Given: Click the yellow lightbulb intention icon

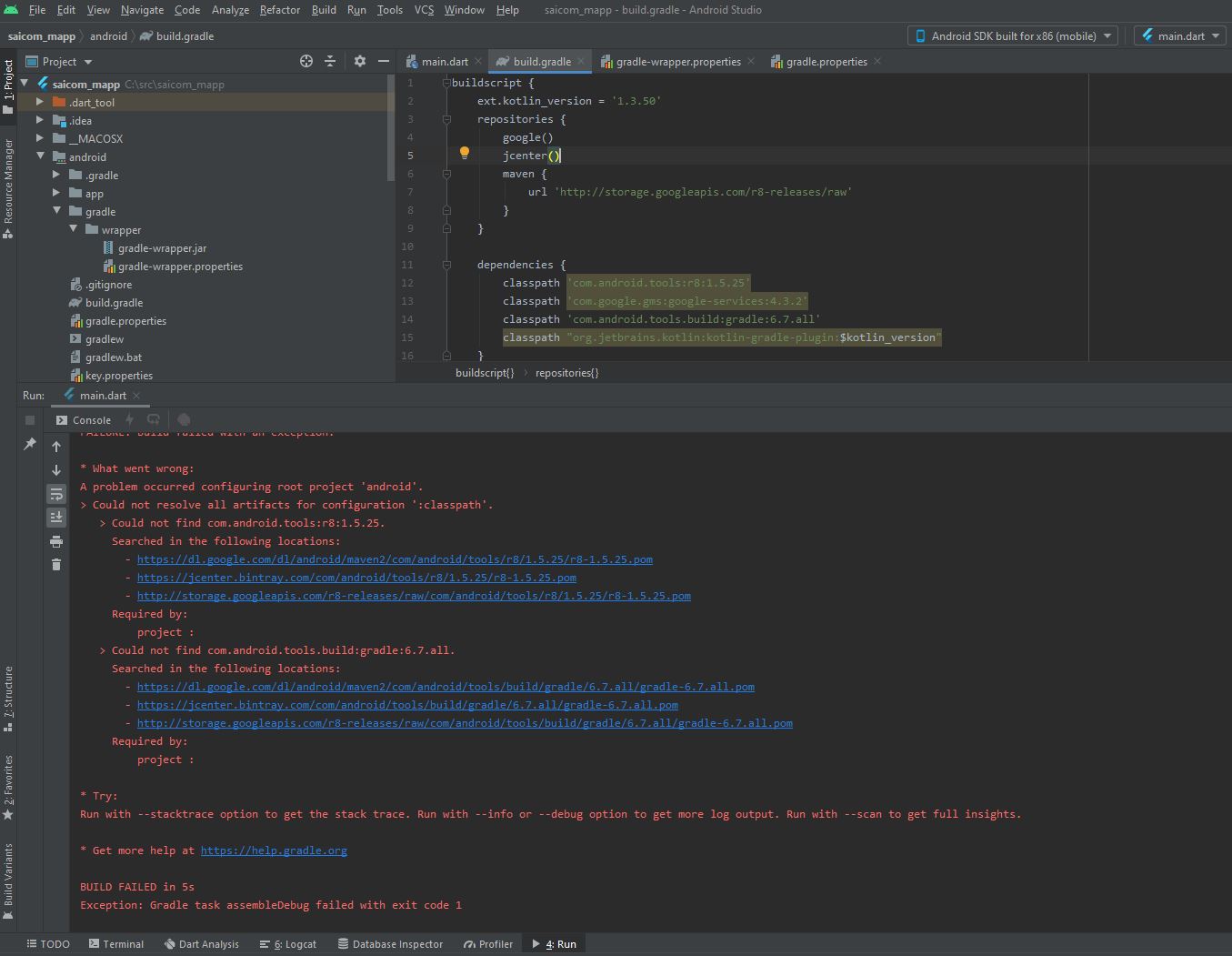Looking at the screenshot, I should coord(464,154).
